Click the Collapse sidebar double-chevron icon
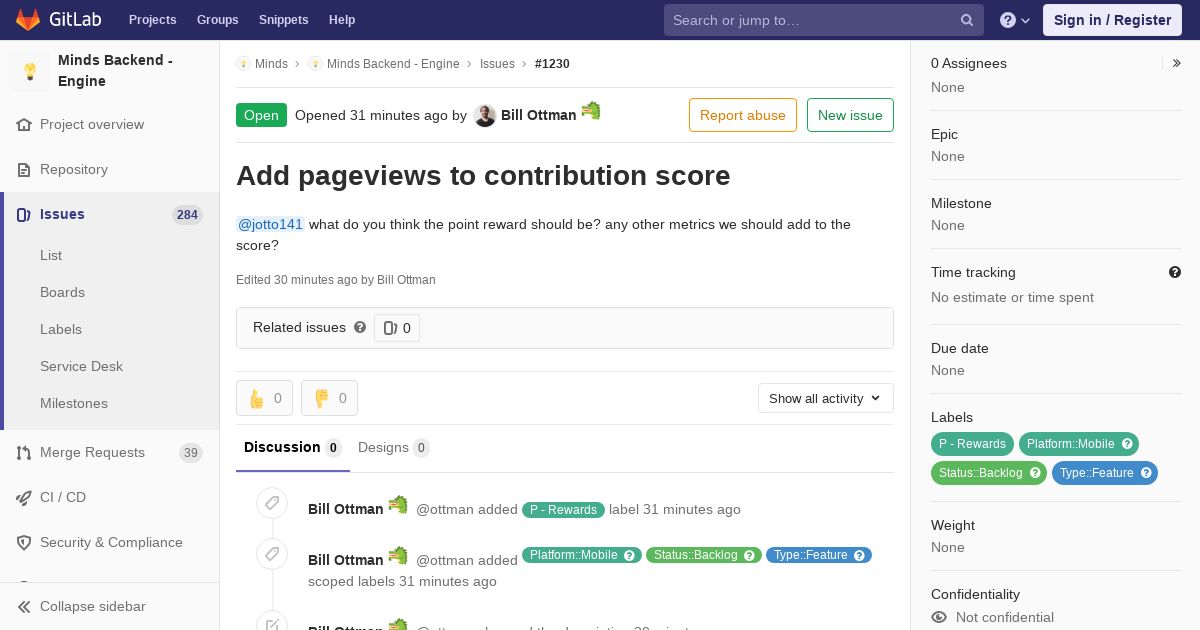The image size is (1200, 630). (24, 607)
